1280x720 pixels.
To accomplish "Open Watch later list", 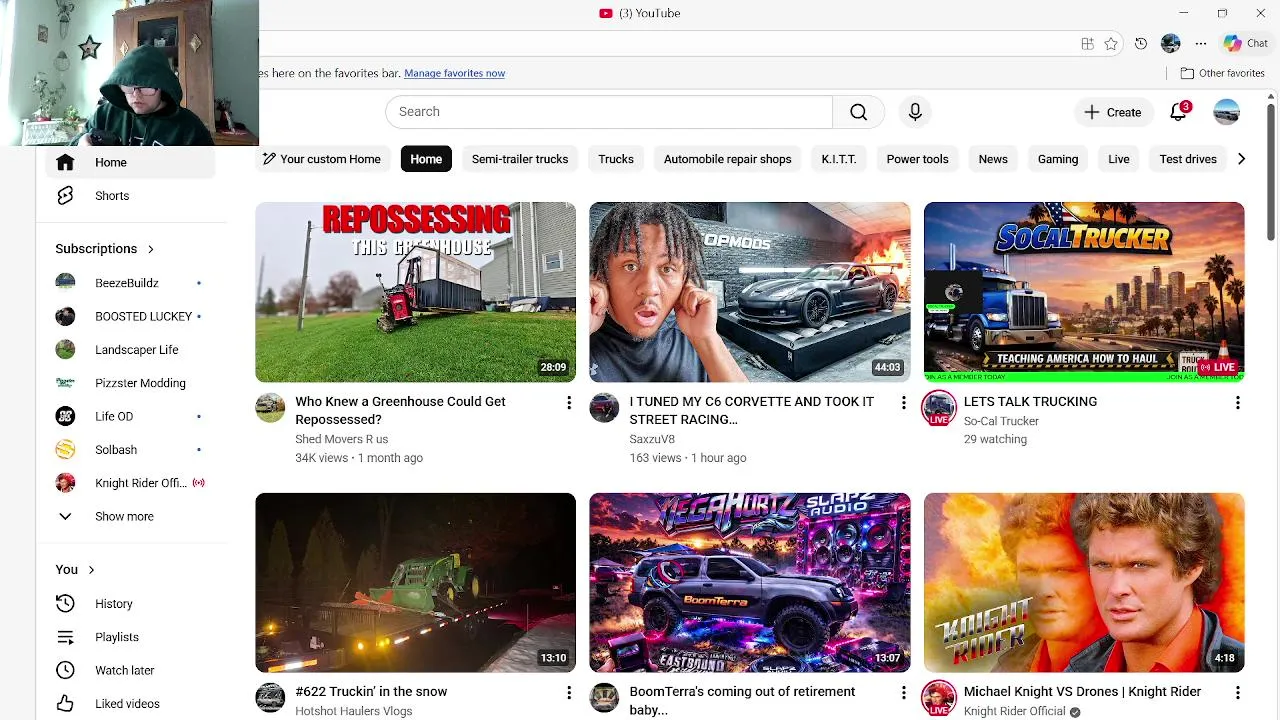I will point(130,670).
